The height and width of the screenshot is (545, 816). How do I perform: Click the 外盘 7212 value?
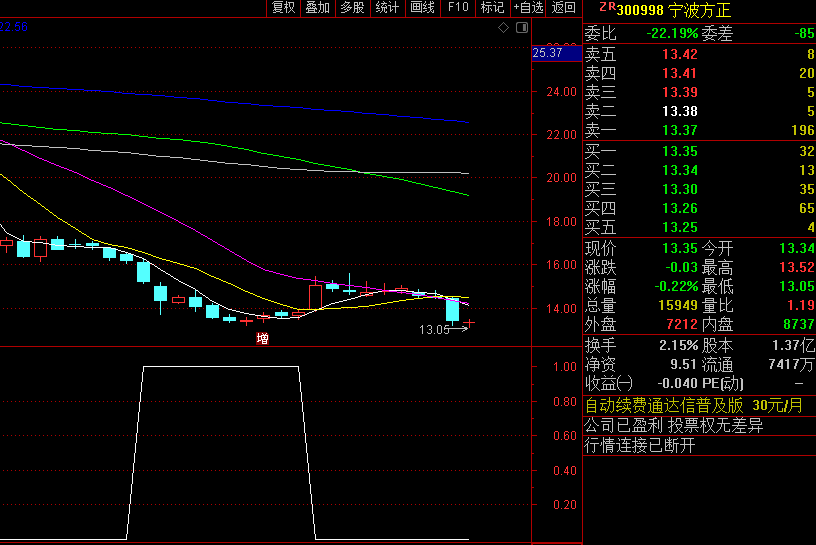(682, 324)
